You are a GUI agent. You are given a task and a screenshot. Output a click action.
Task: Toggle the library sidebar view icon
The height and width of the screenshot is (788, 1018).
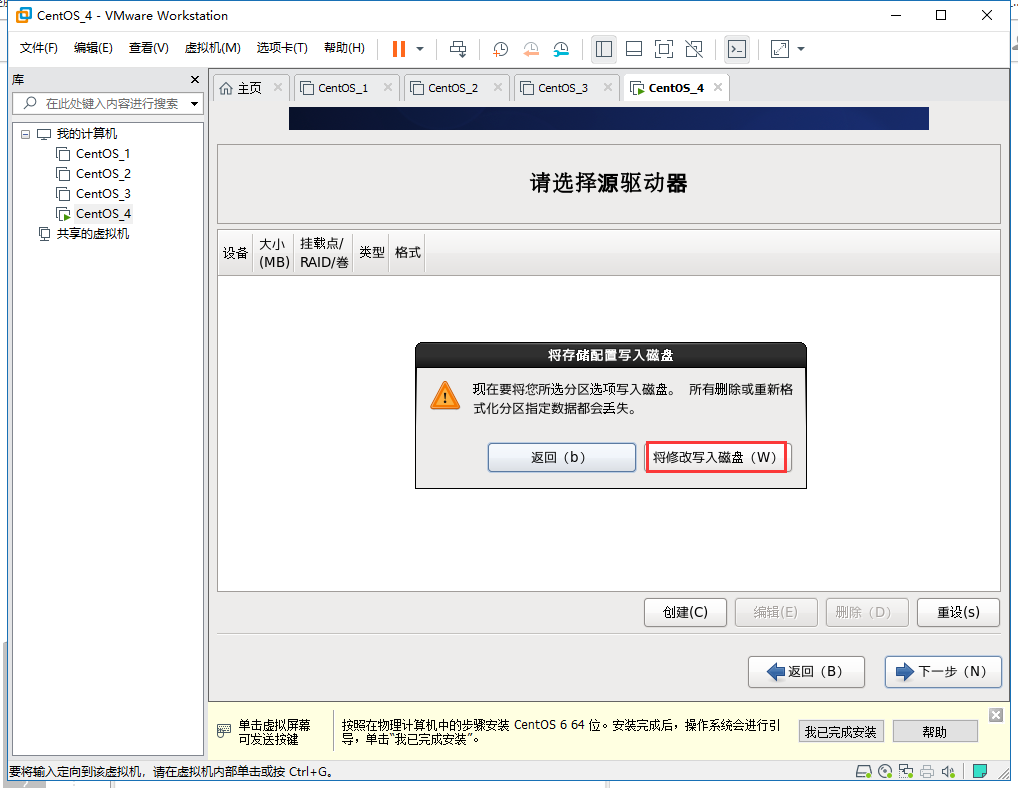(x=604, y=49)
